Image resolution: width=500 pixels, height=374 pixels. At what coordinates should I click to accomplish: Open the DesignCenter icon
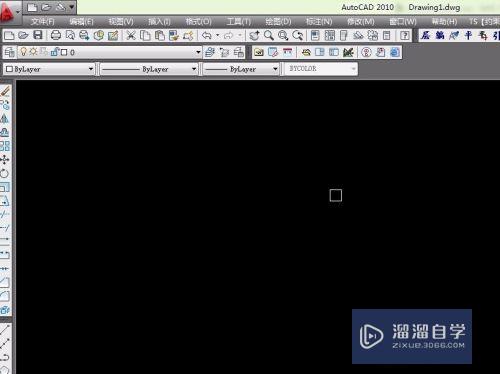click(x=329, y=35)
